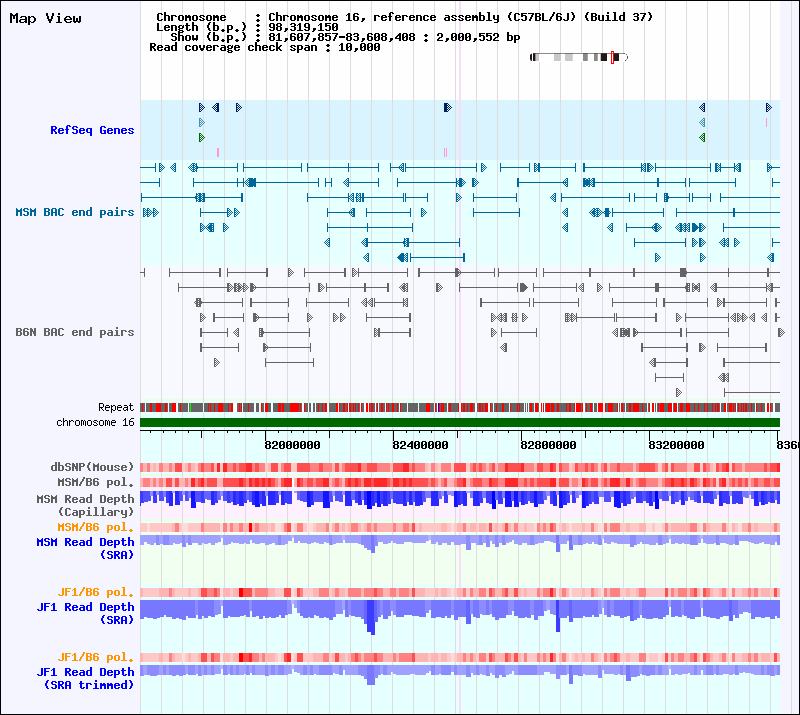Click the MSM Read Depth (Capillary) blue histogram
Viewport: 800px width, 715px height.
(x=460, y=500)
